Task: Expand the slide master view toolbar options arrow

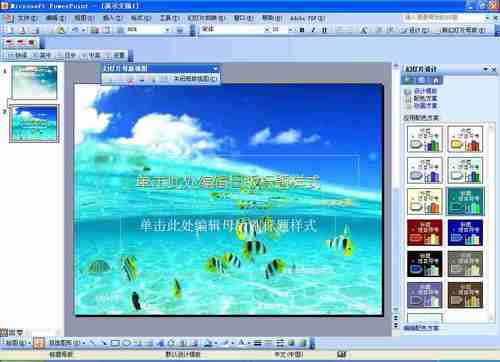Action: [215, 69]
